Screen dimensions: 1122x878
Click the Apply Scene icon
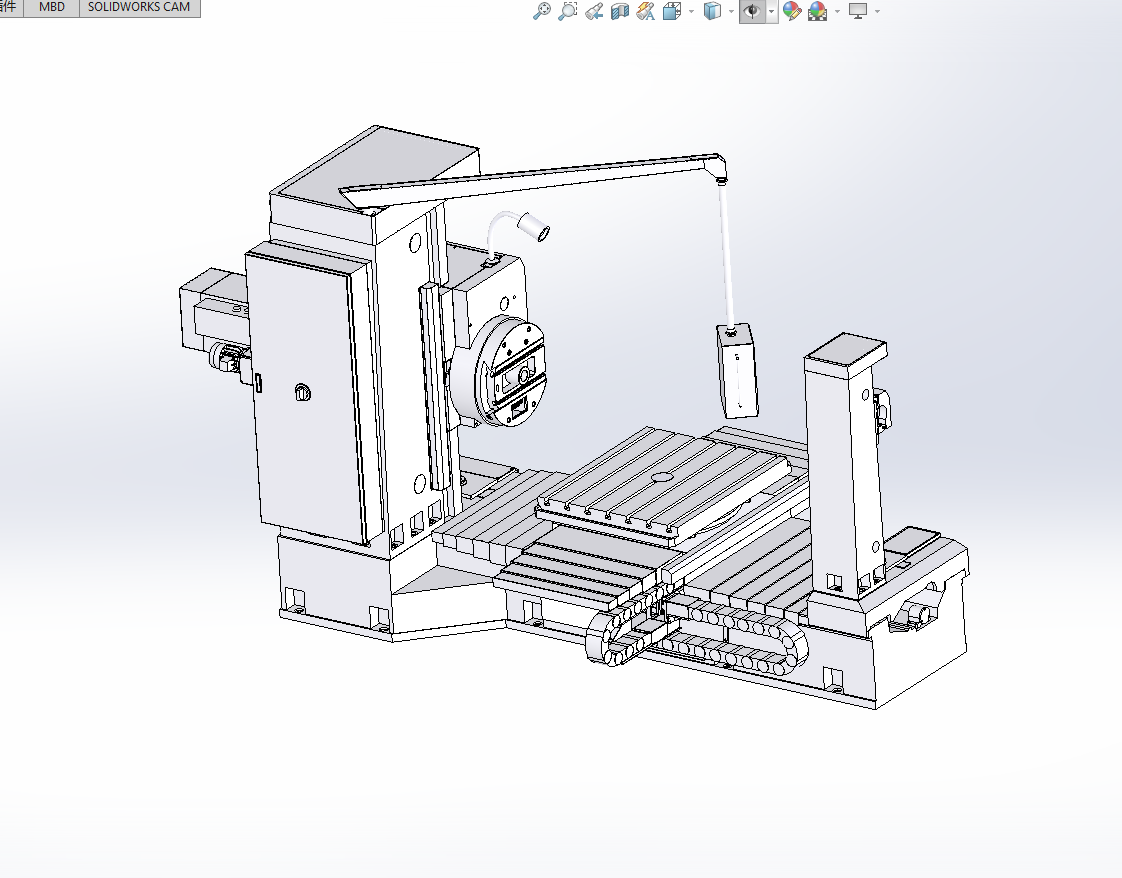coord(817,11)
